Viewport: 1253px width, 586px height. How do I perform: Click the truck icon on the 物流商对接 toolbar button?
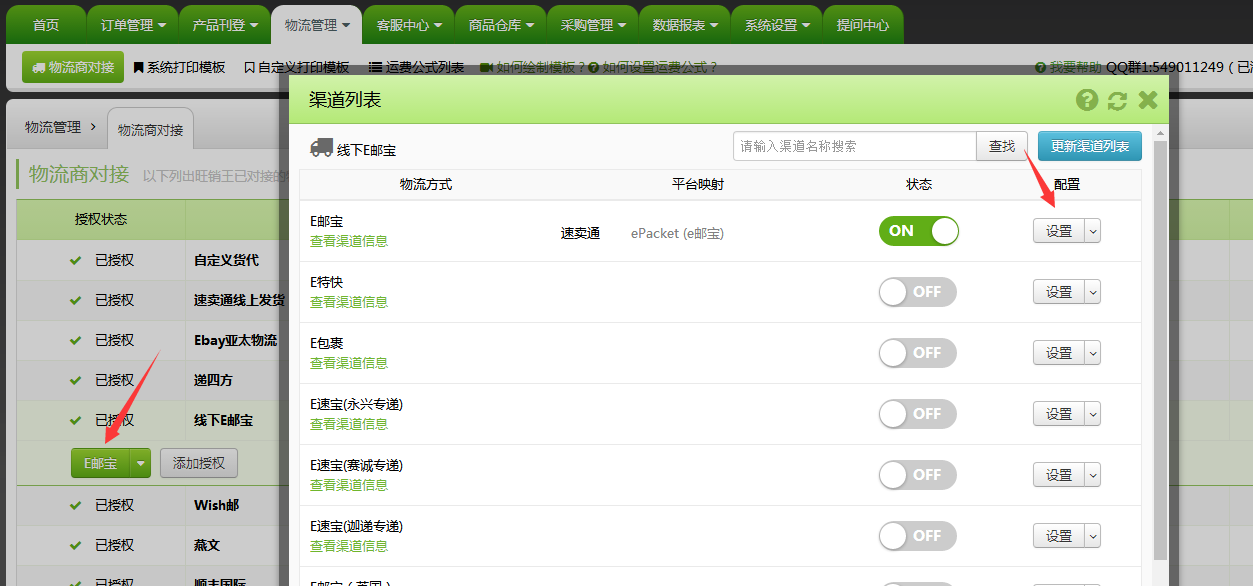(x=39, y=68)
